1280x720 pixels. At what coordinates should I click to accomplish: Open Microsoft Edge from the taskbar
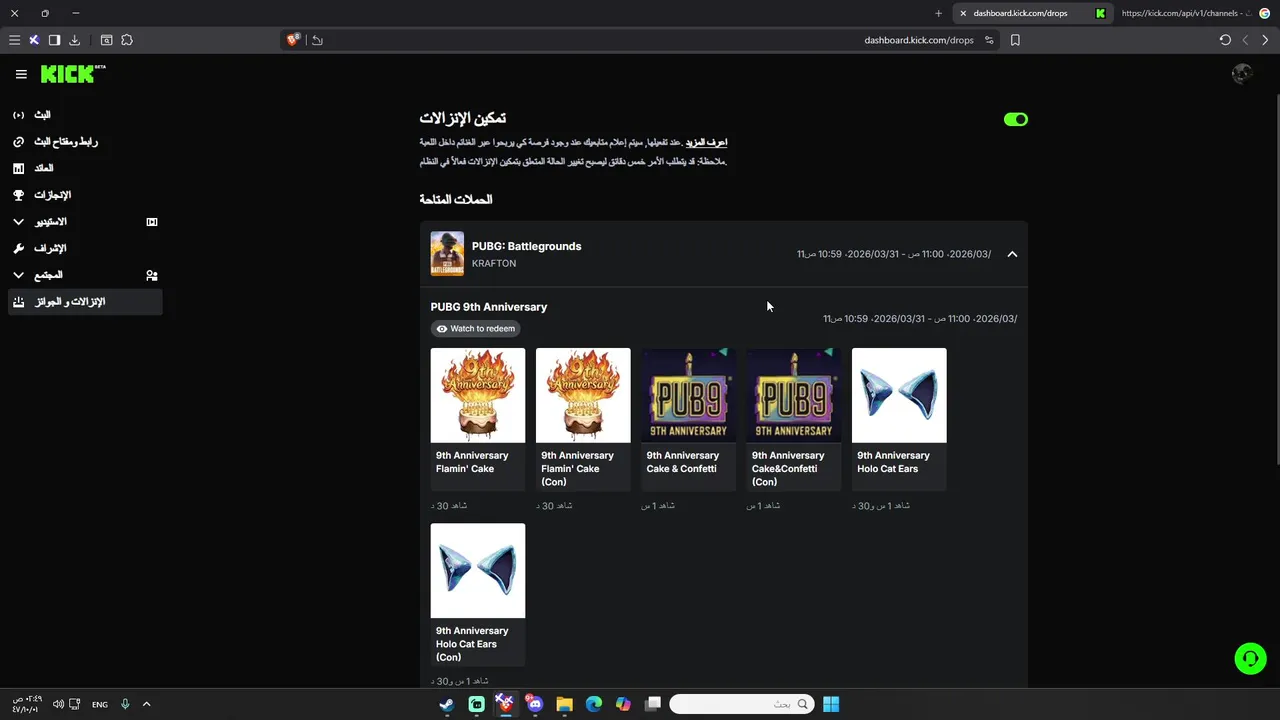point(593,704)
